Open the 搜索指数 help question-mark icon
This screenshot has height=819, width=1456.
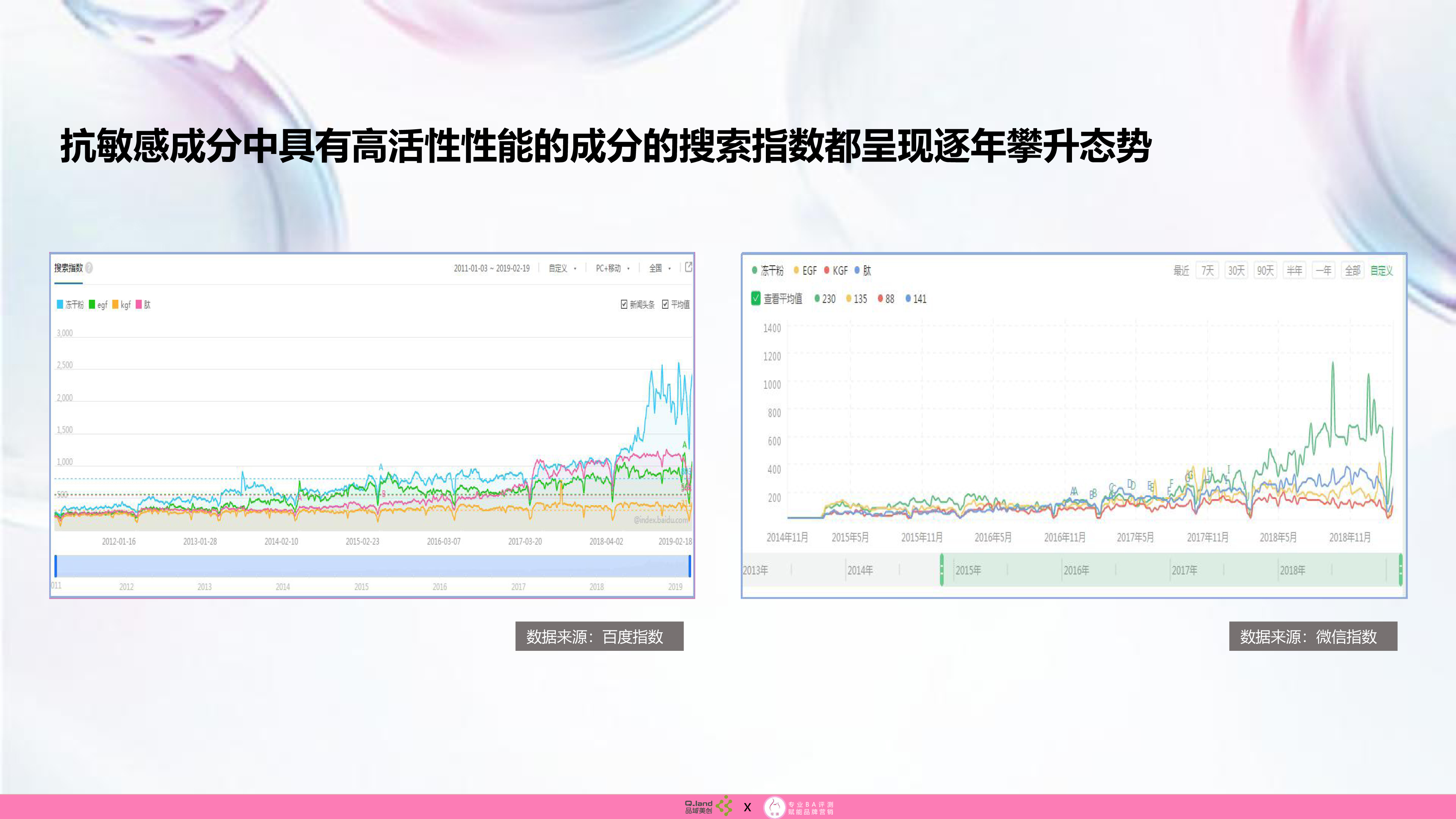pos(89,268)
